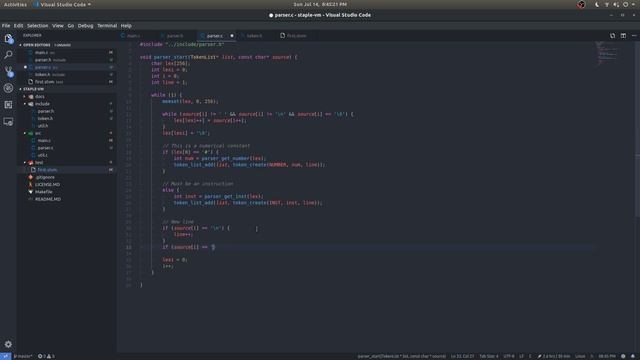The image size is (640, 360).
Task: Open the system power menu in top bar
Action: 625,4
